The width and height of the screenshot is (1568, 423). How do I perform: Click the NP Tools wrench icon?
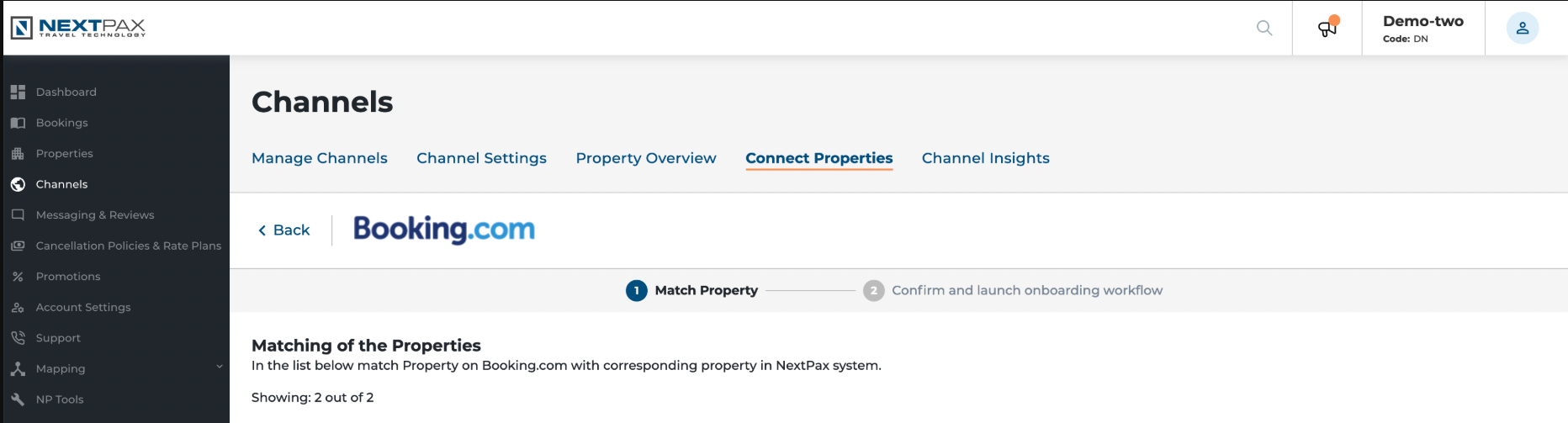(18, 399)
